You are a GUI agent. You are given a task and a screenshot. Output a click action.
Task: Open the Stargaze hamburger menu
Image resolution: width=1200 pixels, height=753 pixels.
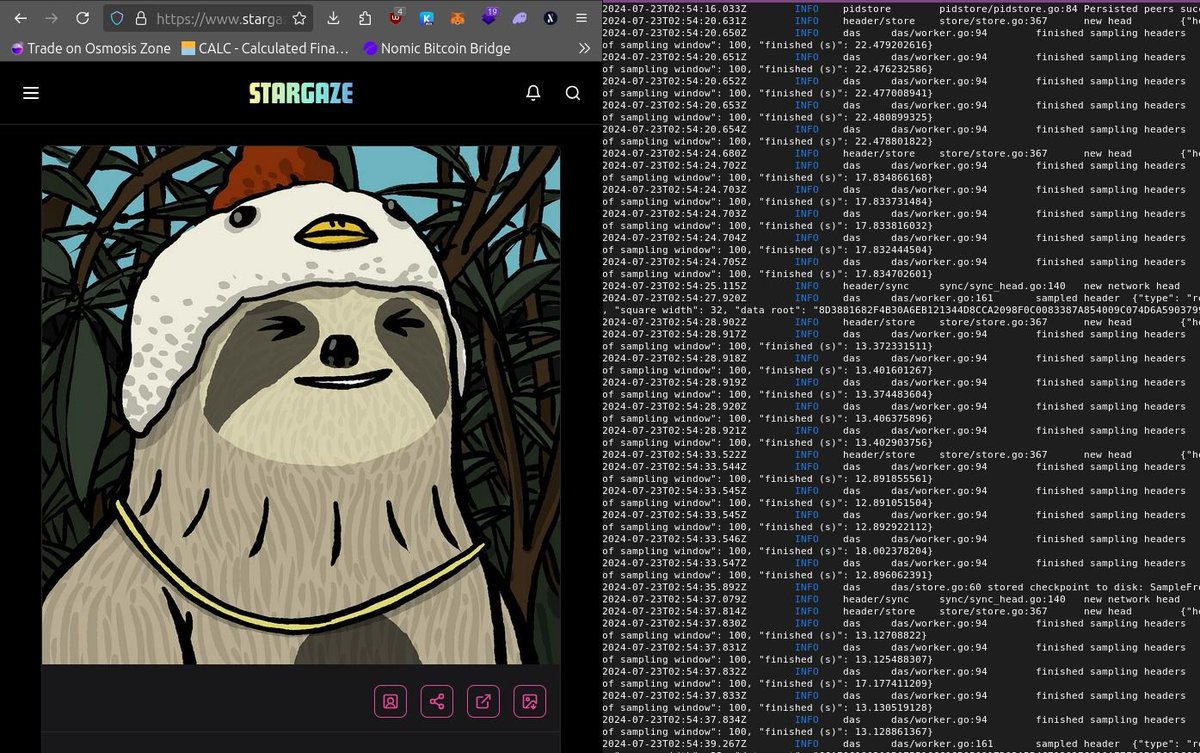31,93
